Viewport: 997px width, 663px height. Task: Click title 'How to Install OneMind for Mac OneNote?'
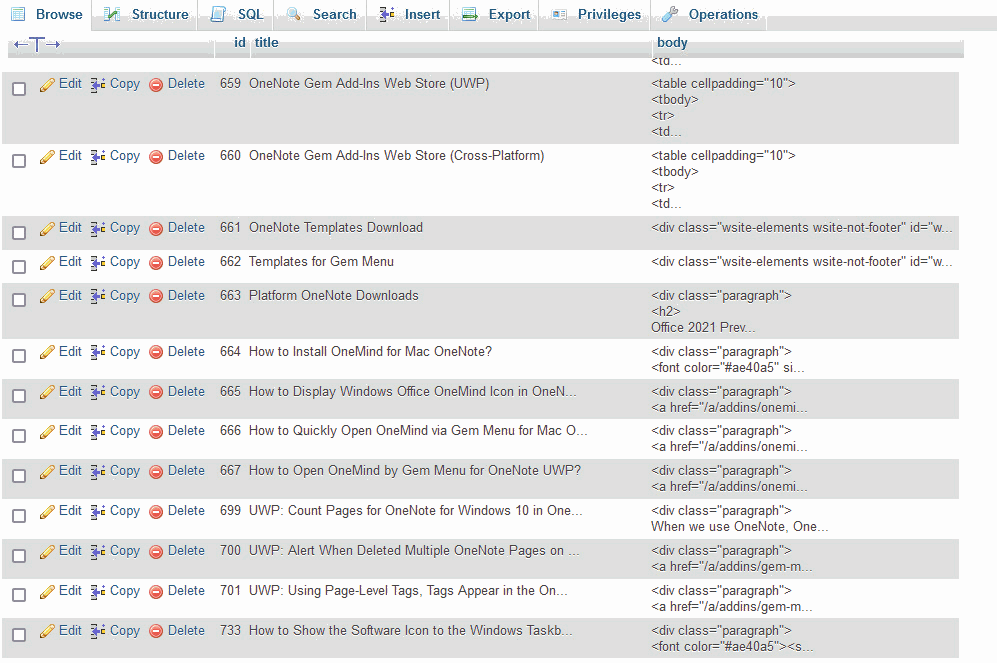point(370,352)
